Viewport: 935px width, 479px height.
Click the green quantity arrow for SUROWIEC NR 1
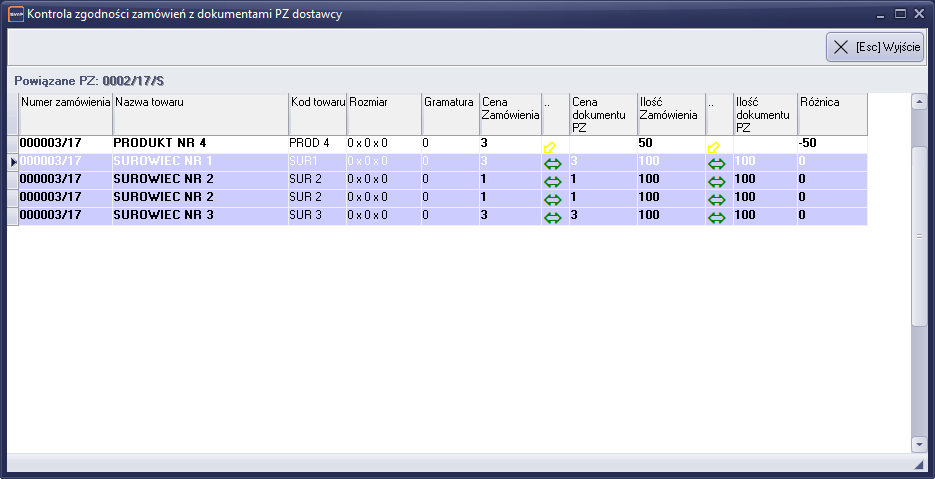pos(717,163)
